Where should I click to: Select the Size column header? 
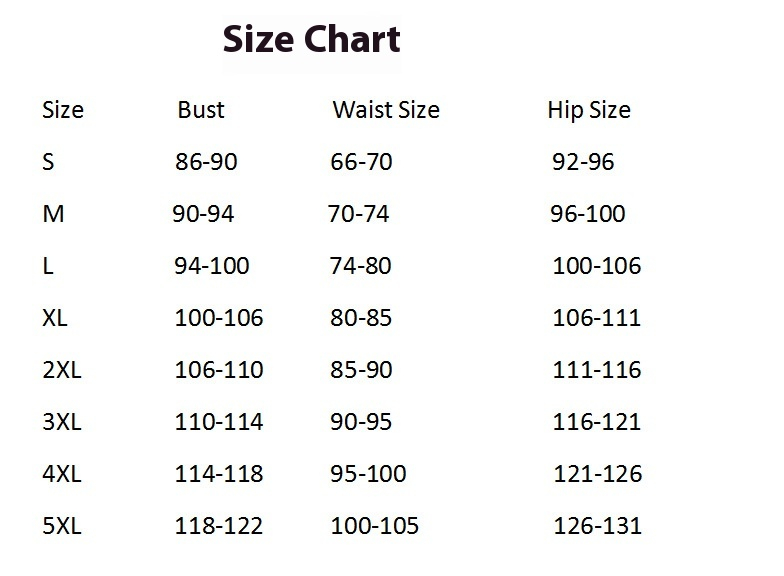[x=63, y=110]
